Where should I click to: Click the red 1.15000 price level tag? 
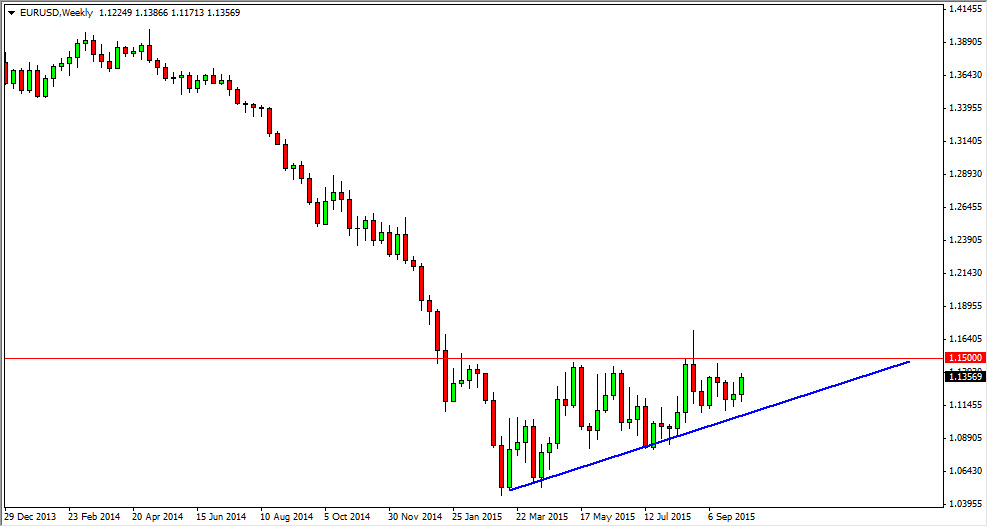pyautogui.click(x=967, y=357)
